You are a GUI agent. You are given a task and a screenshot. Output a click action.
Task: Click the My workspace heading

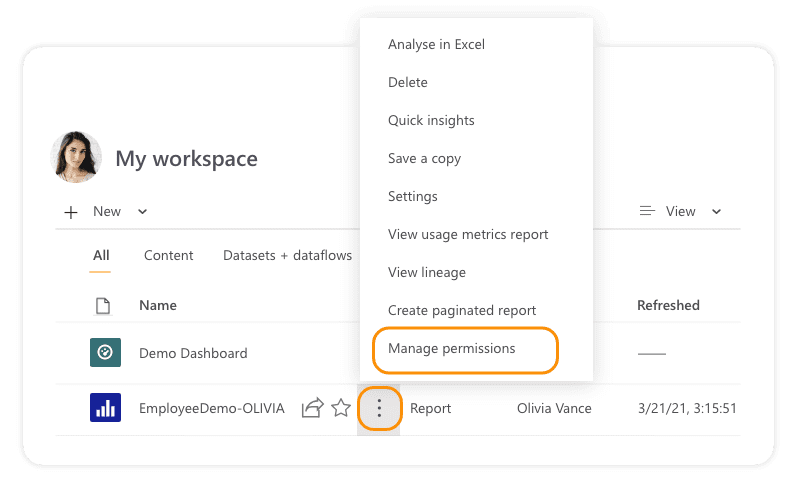coord(186,159)
